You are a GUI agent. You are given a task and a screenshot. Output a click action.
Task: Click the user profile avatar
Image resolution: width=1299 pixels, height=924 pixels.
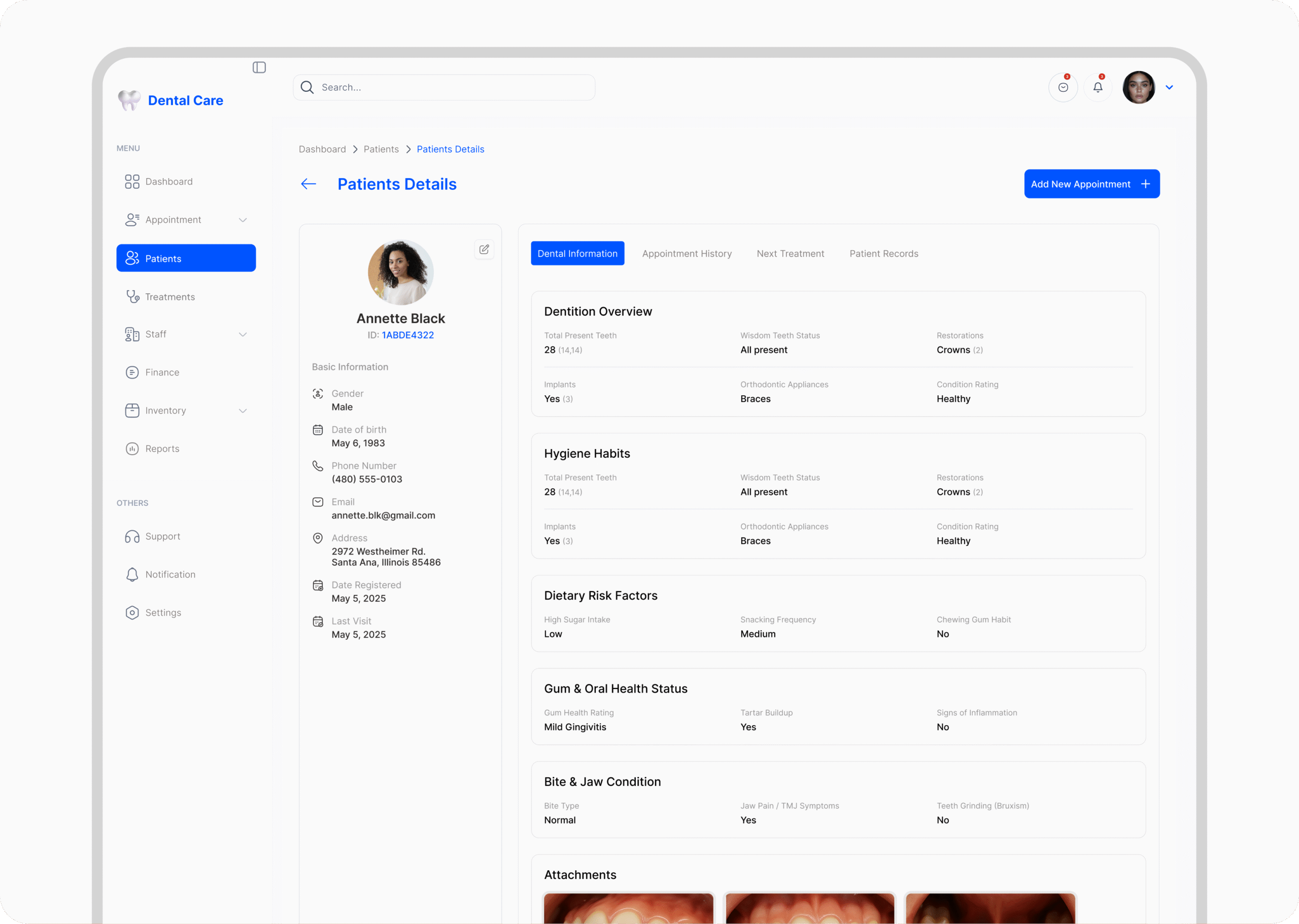click(1139, 88)
